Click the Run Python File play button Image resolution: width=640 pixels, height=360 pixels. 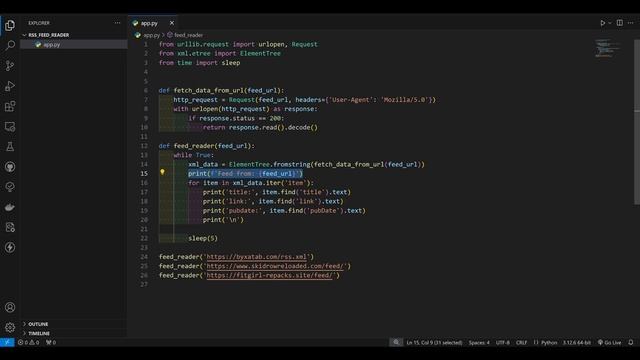(602, 23)
